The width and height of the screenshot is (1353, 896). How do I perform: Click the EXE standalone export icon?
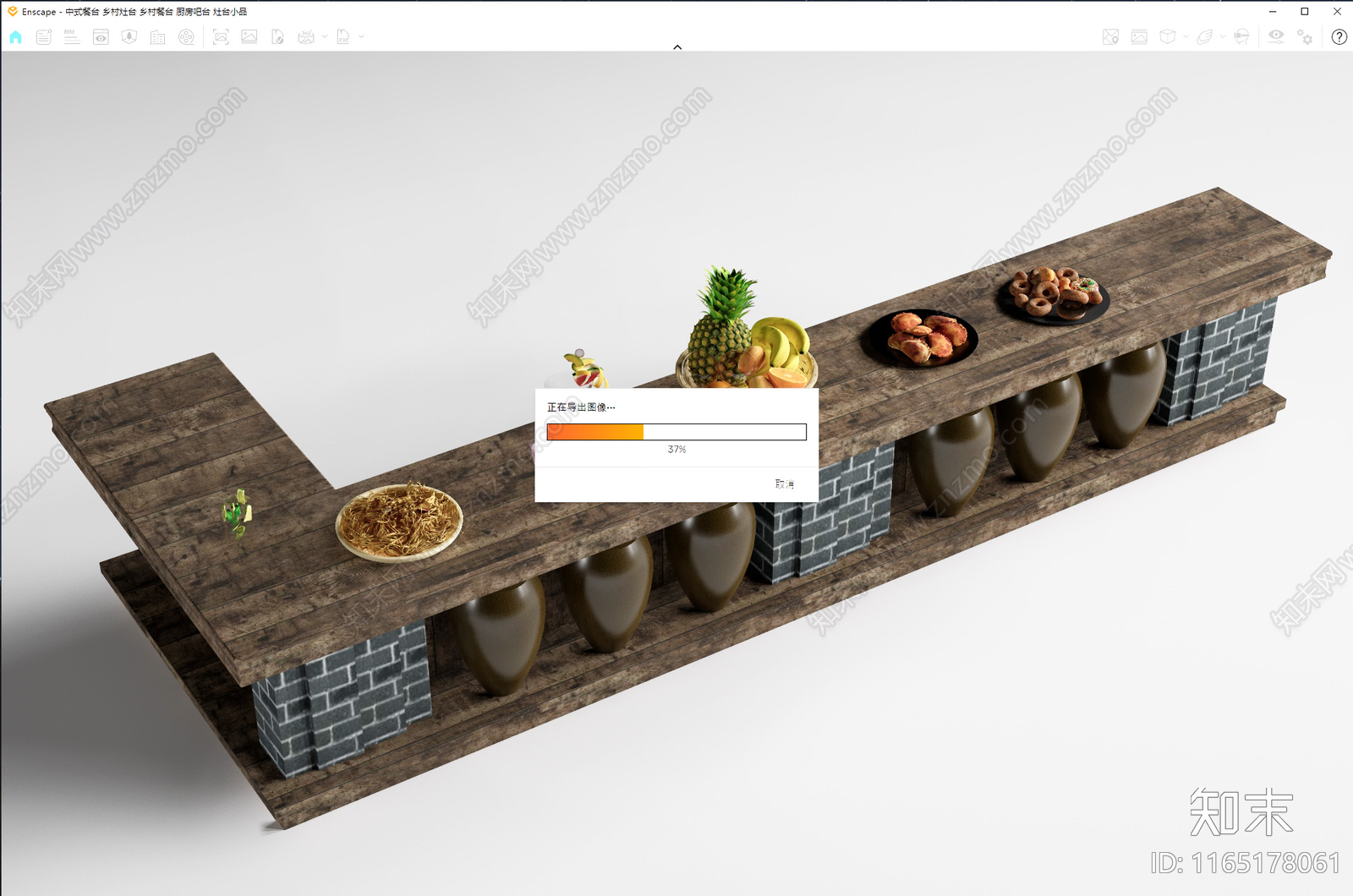pos(343,36)
